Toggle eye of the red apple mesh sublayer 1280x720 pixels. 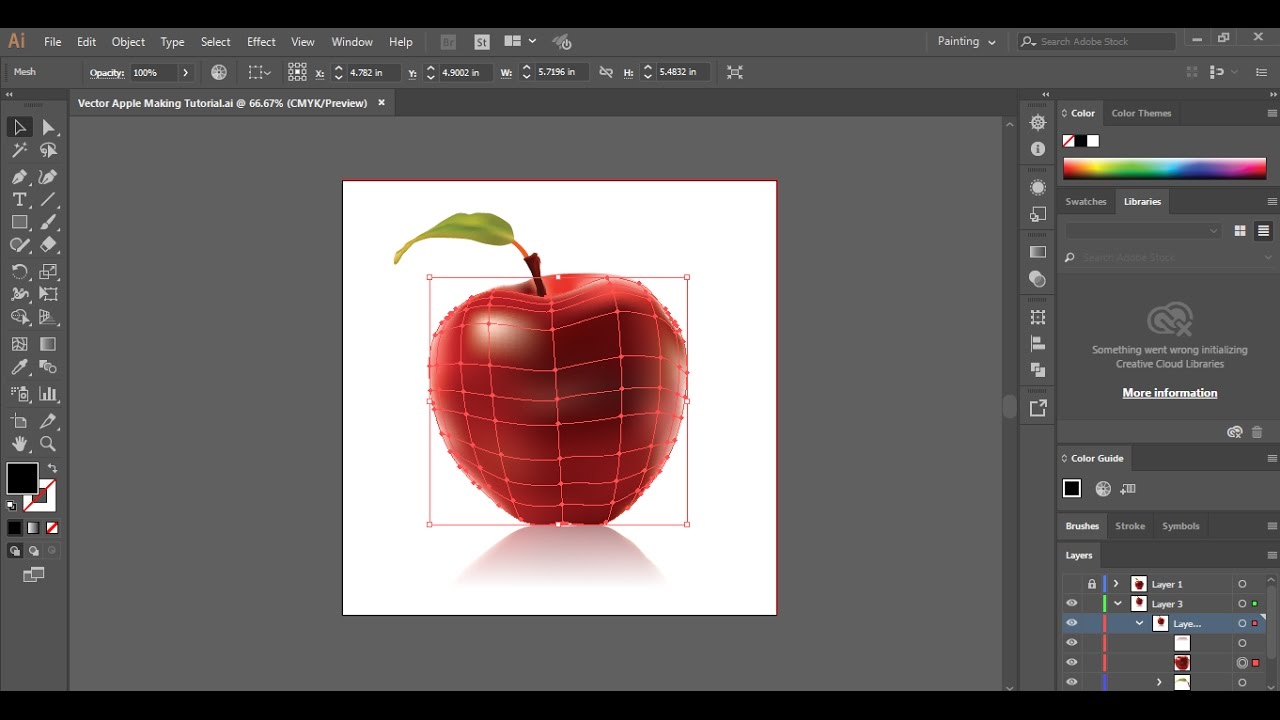click(1072, 662)
